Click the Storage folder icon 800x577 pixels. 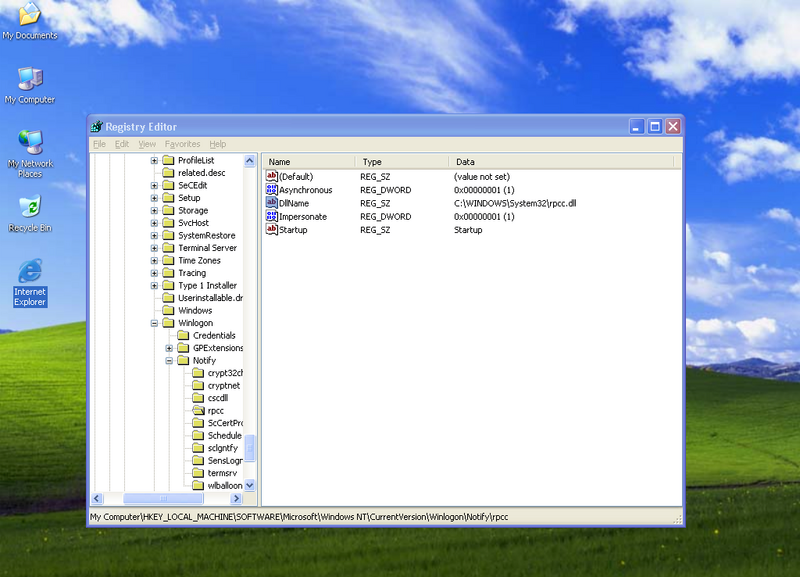click(168, 210)
